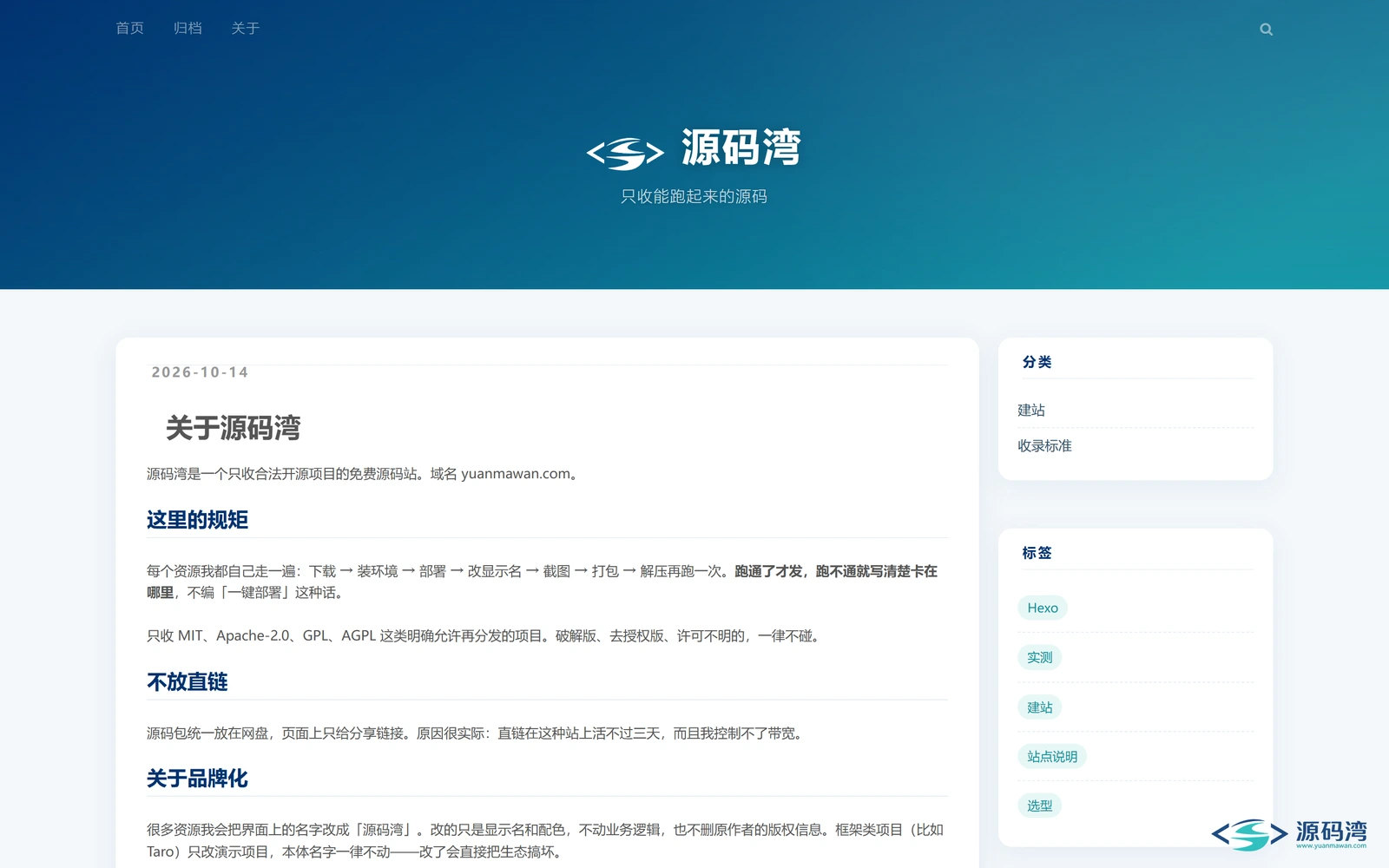Click the 标签 widget title
The image size is (1389, 868).
pyautogui.click(x=1037, y=553)
